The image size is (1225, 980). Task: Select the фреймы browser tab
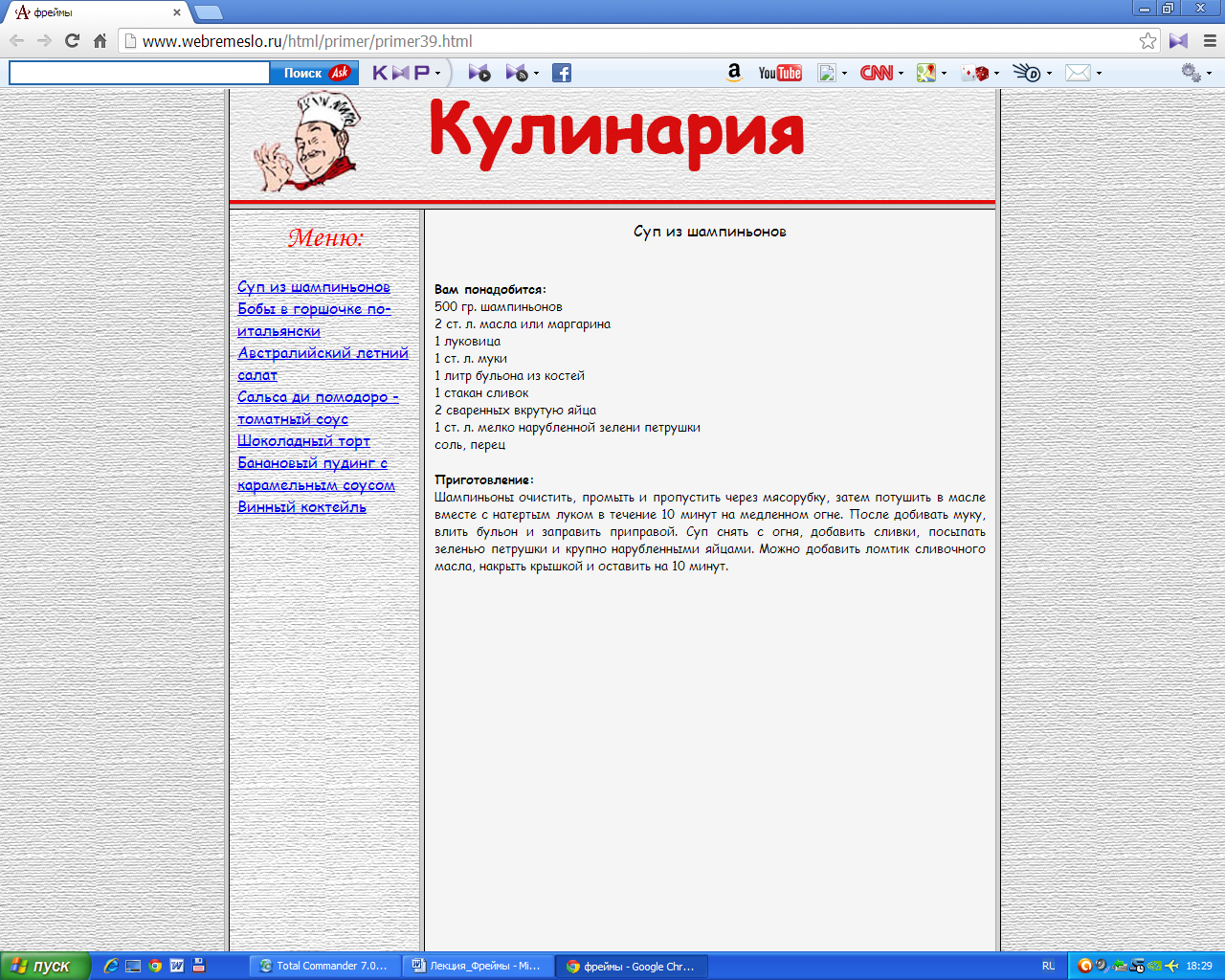point(96,12)
